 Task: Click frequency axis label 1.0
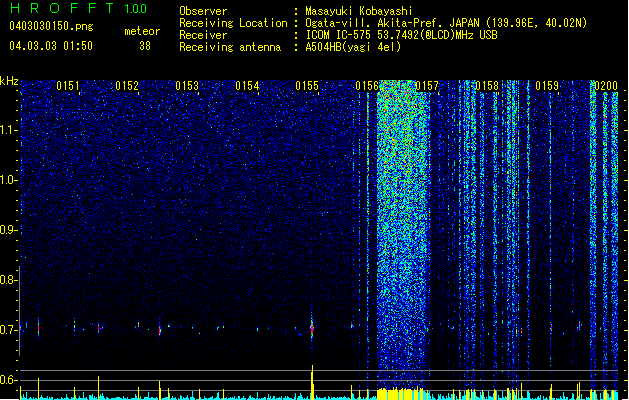pyautogui.click(x=8, y=180)
